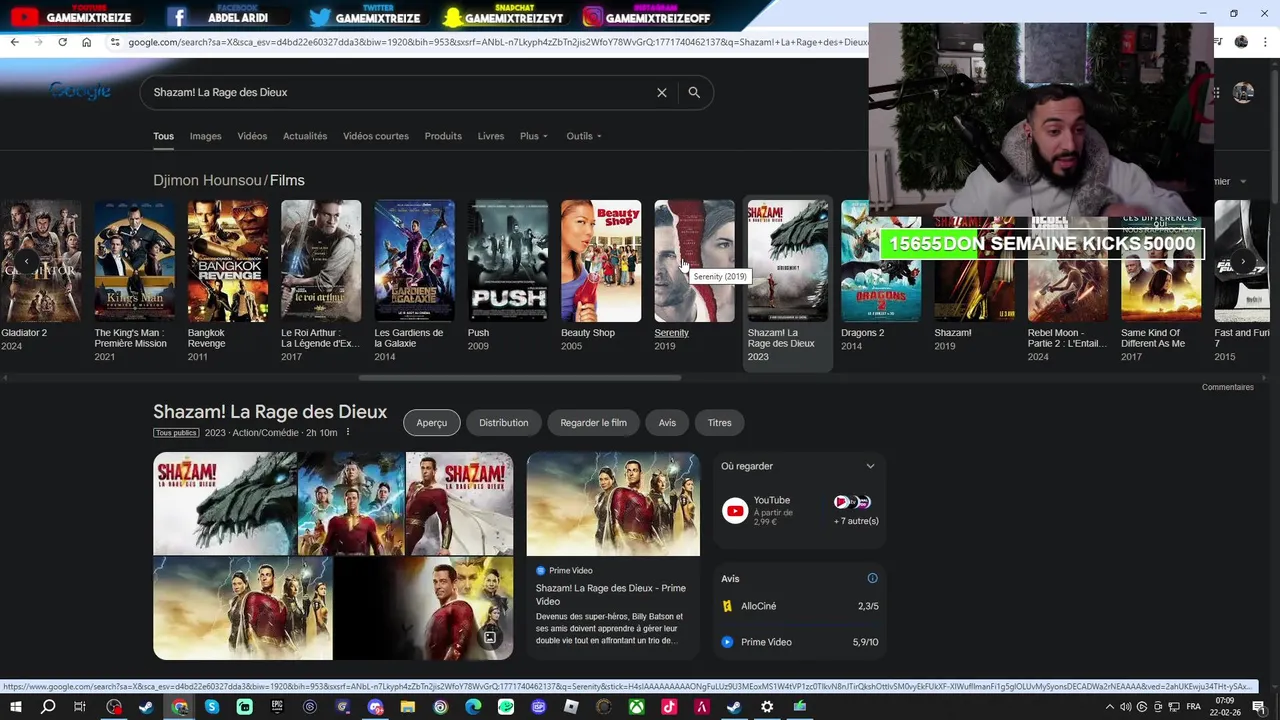1280x720 pixels.
Task: Click the magnifier search button
Action: 694,92
